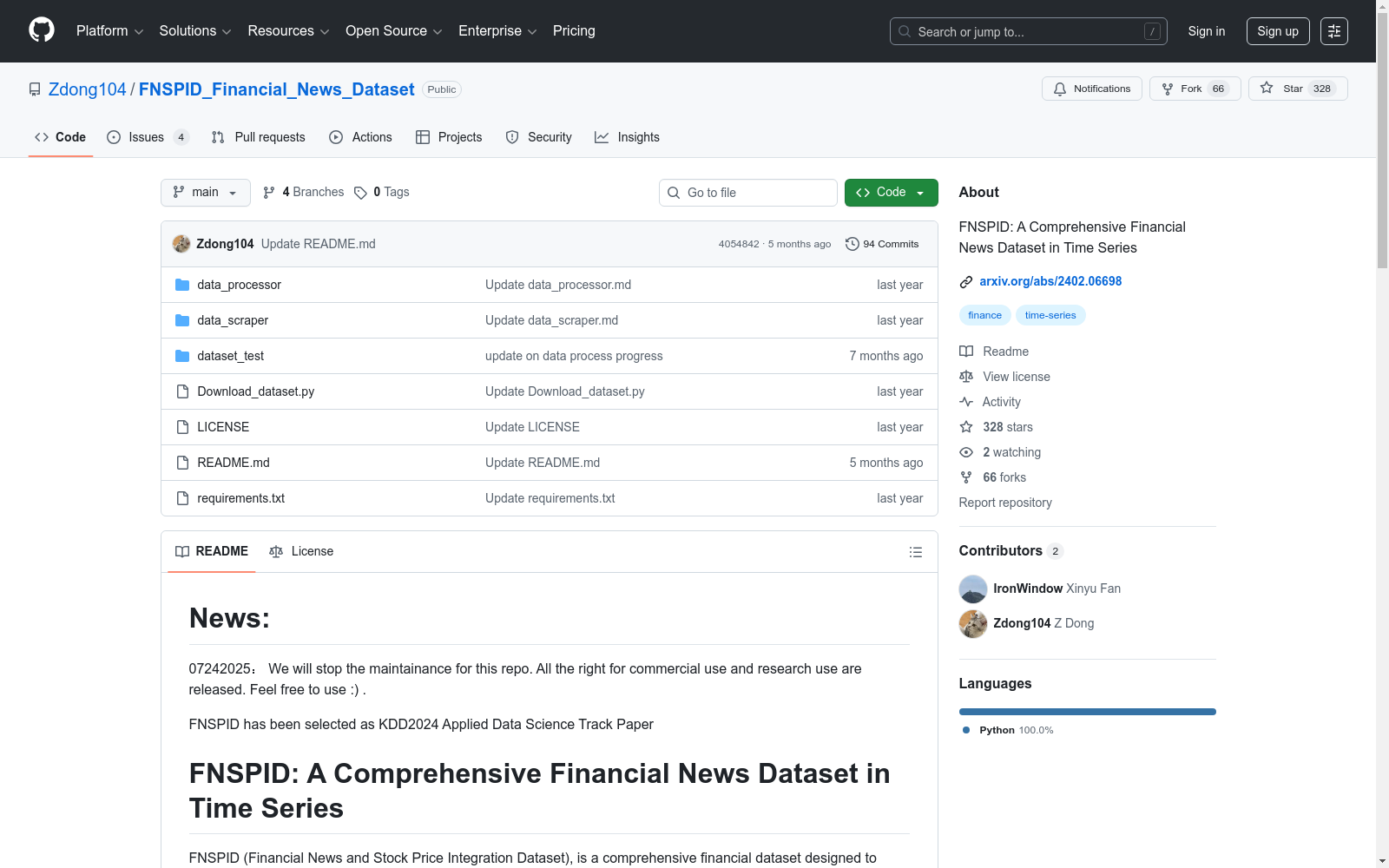
Task: Expand the Solutions menu
Action: click(x=195, y=31)
